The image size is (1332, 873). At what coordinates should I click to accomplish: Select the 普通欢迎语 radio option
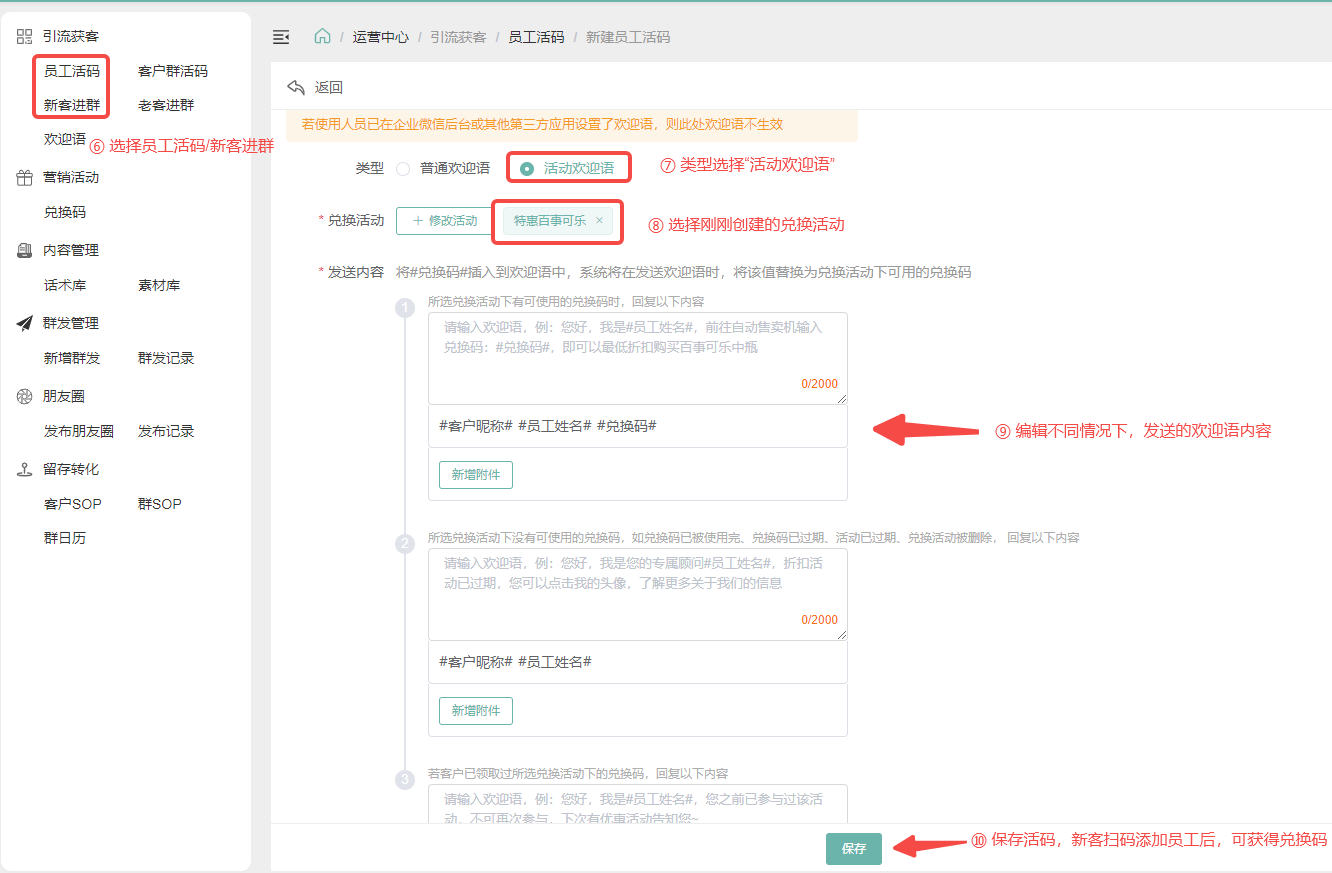pyautogui.click(x=403, y=169)
